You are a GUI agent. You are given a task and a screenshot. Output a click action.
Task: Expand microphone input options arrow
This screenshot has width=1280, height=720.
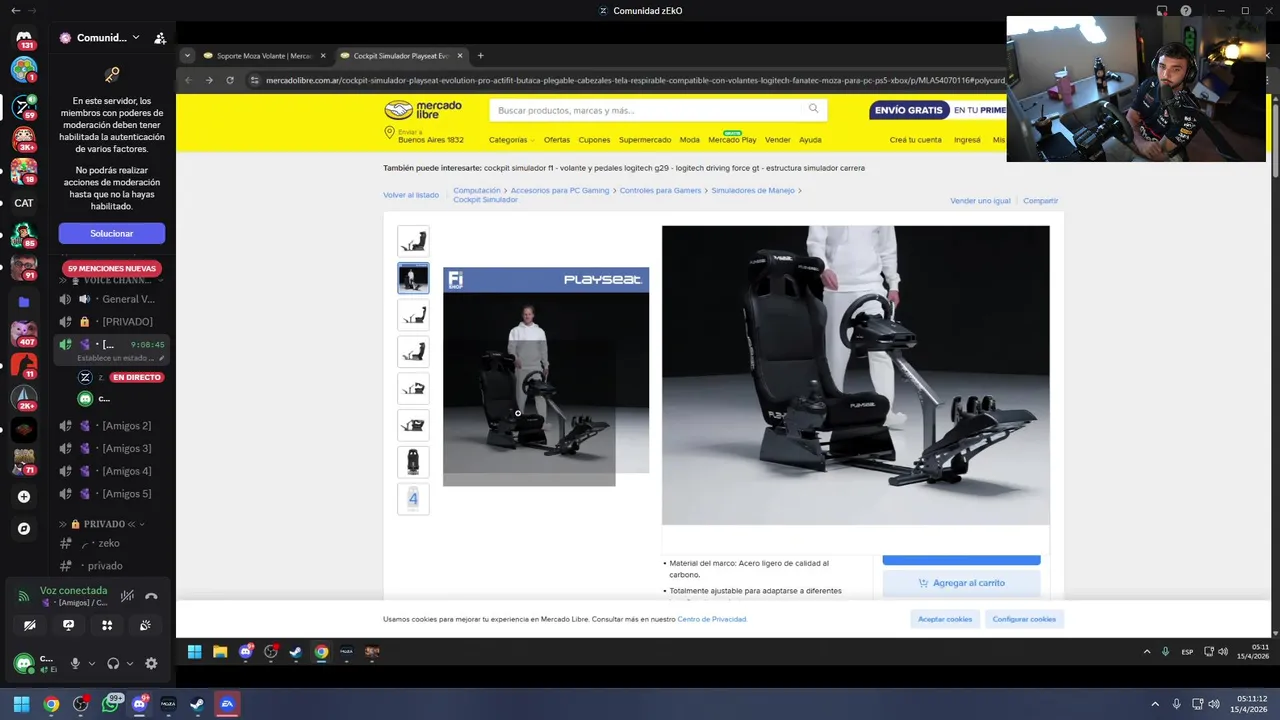tap(92, 663)
